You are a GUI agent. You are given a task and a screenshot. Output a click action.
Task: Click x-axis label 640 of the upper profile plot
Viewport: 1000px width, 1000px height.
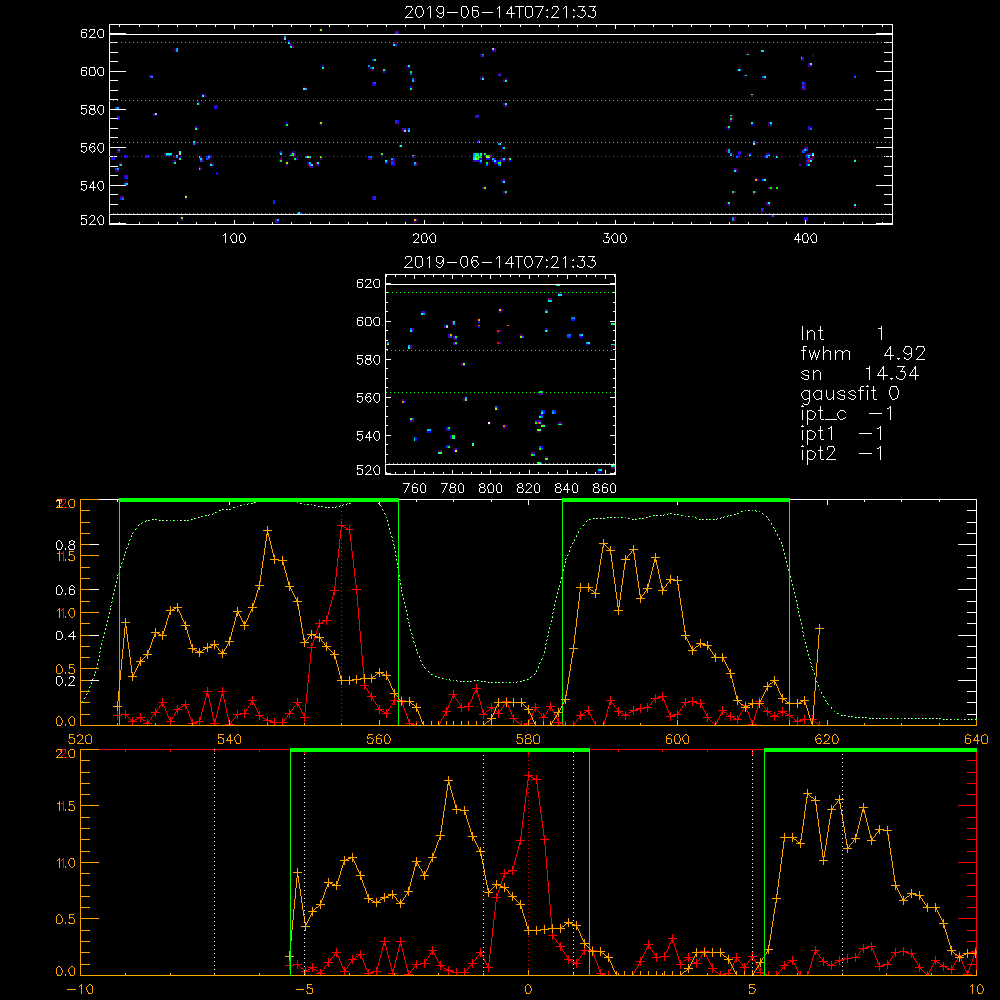tap(976, 739)
